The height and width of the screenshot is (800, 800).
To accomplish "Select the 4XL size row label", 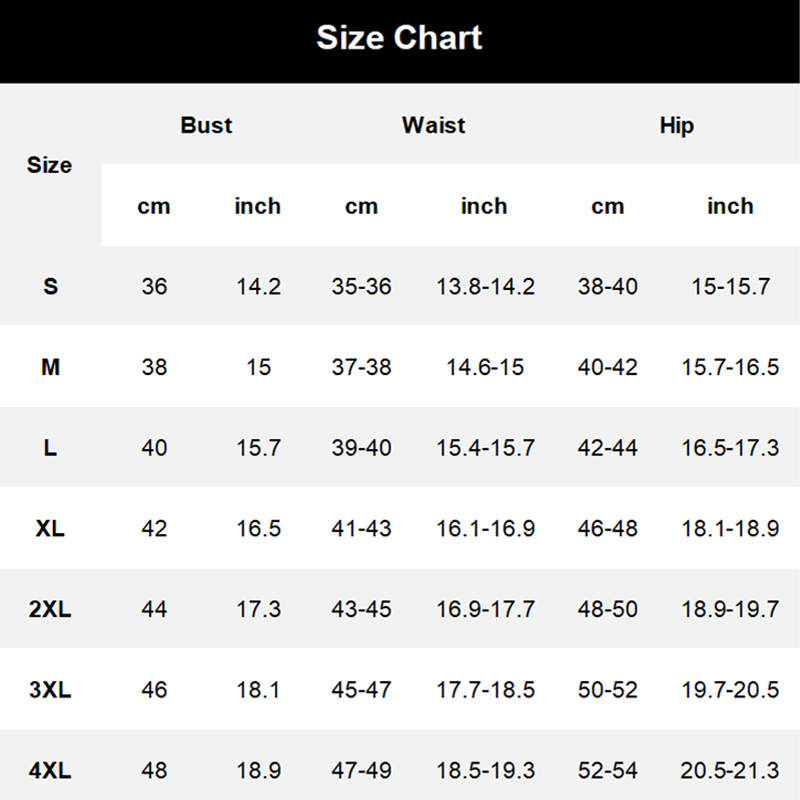I will (50, 770).
